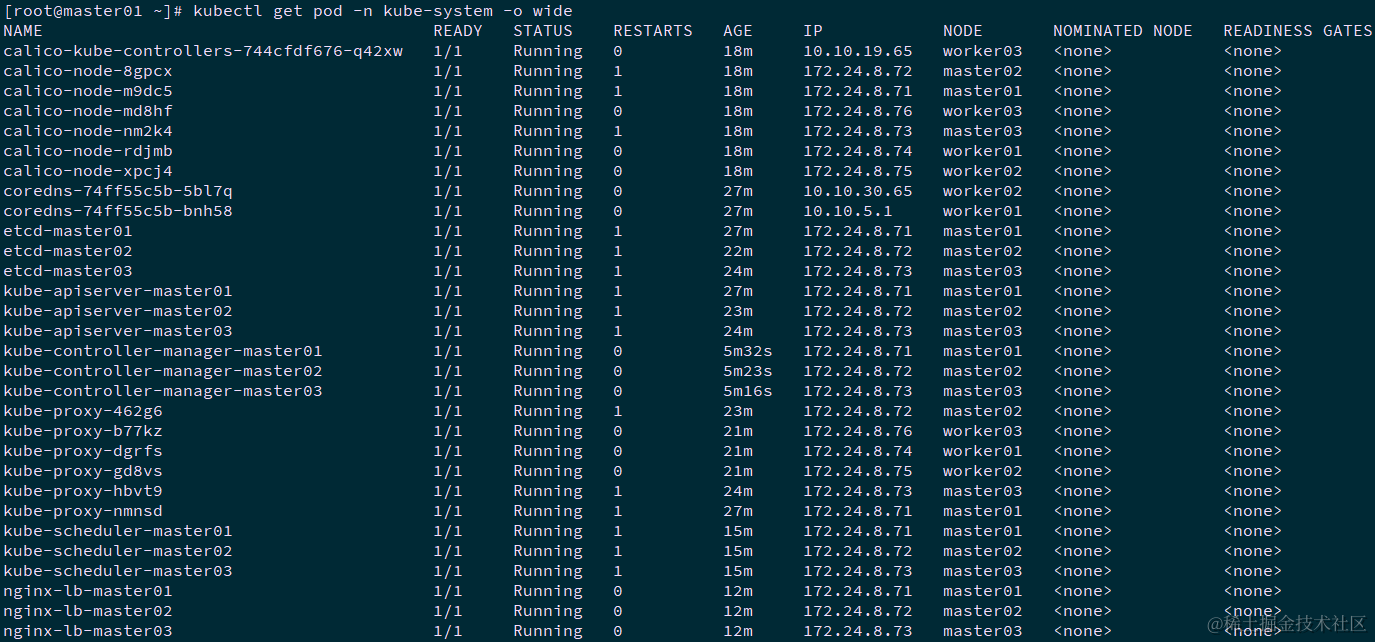
Task: Click pod name nginx-lb-master03
Action: click(x=88, y=631)
